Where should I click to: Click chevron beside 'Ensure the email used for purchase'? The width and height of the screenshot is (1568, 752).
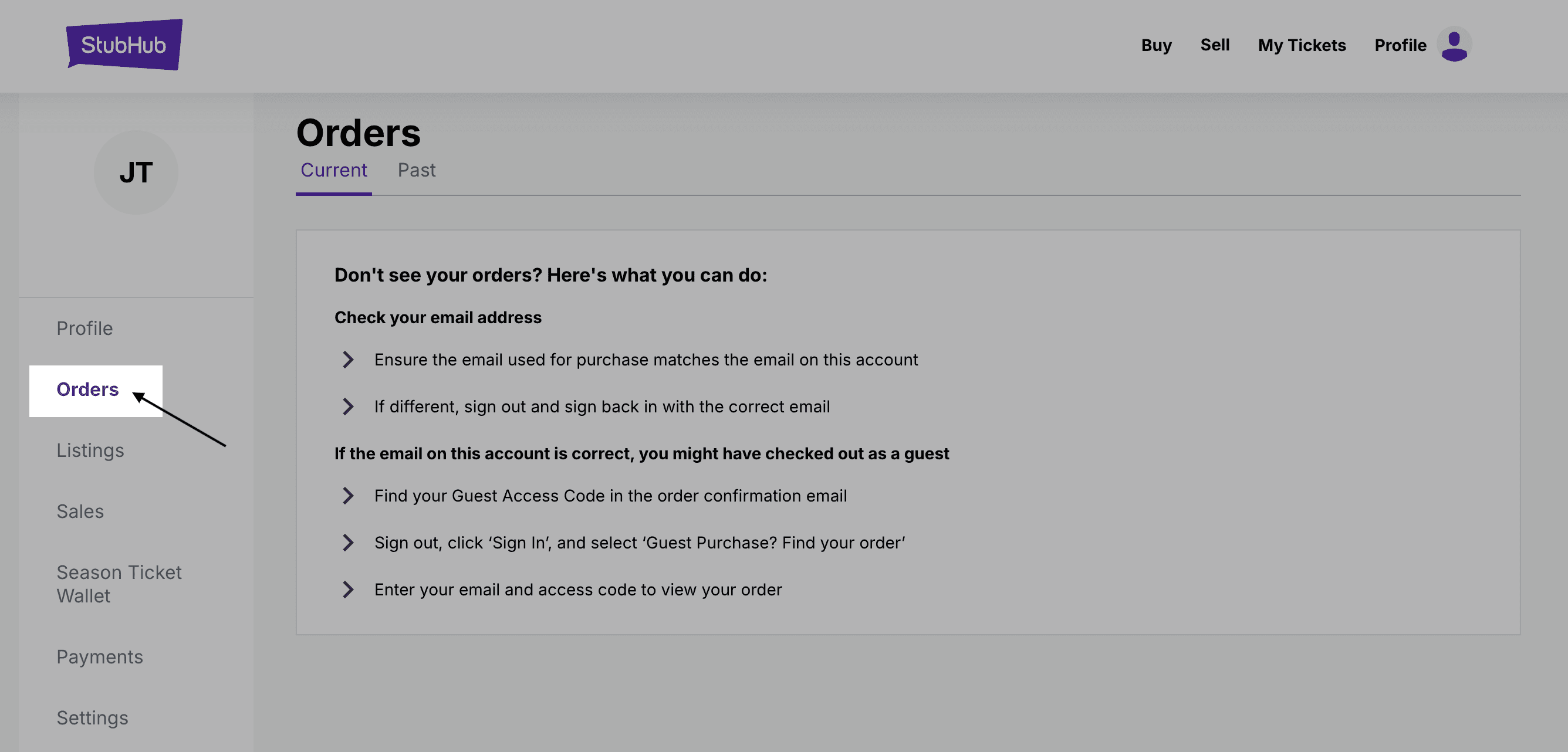coord(347,360)
